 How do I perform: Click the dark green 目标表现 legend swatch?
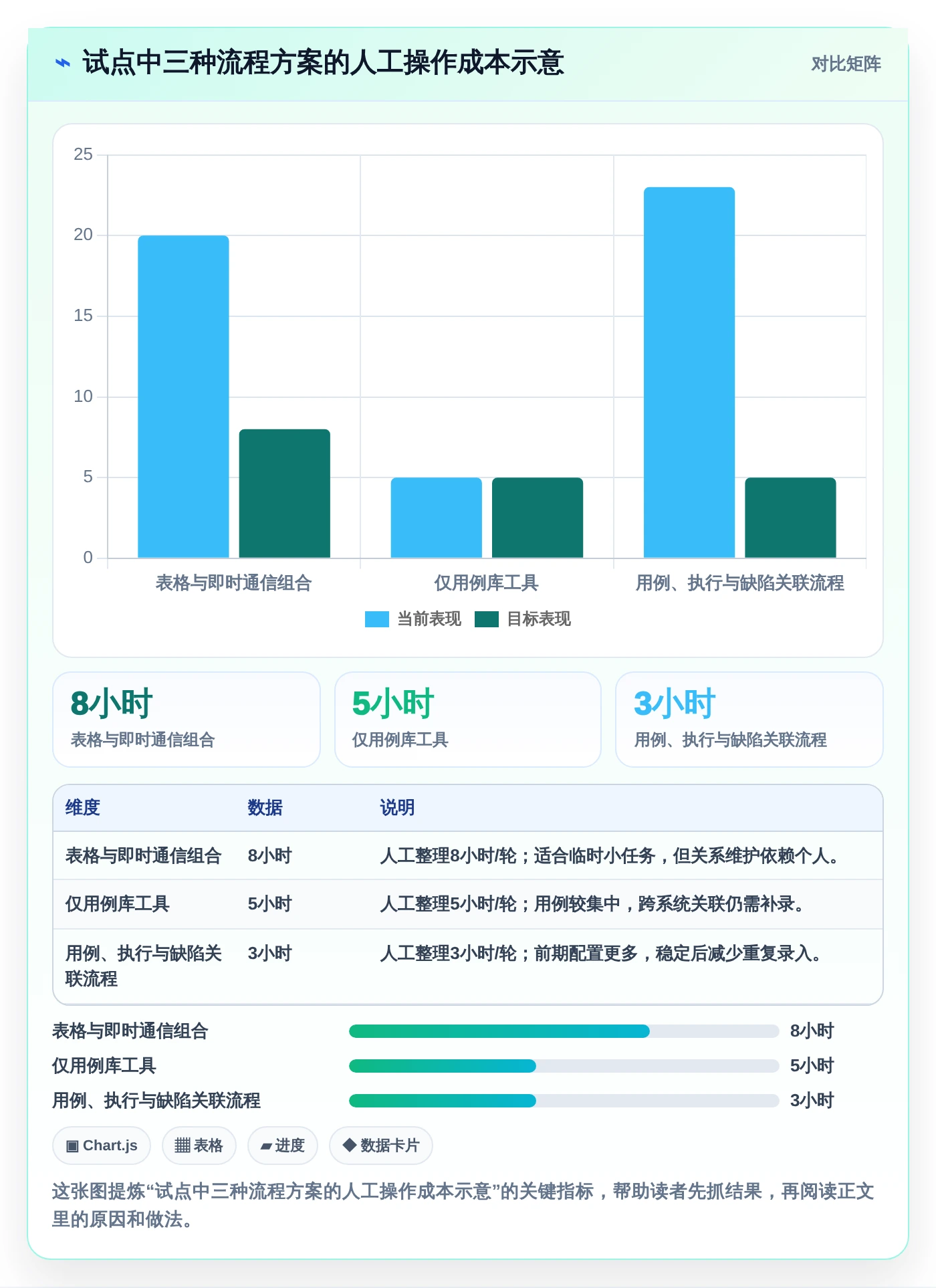487,619
